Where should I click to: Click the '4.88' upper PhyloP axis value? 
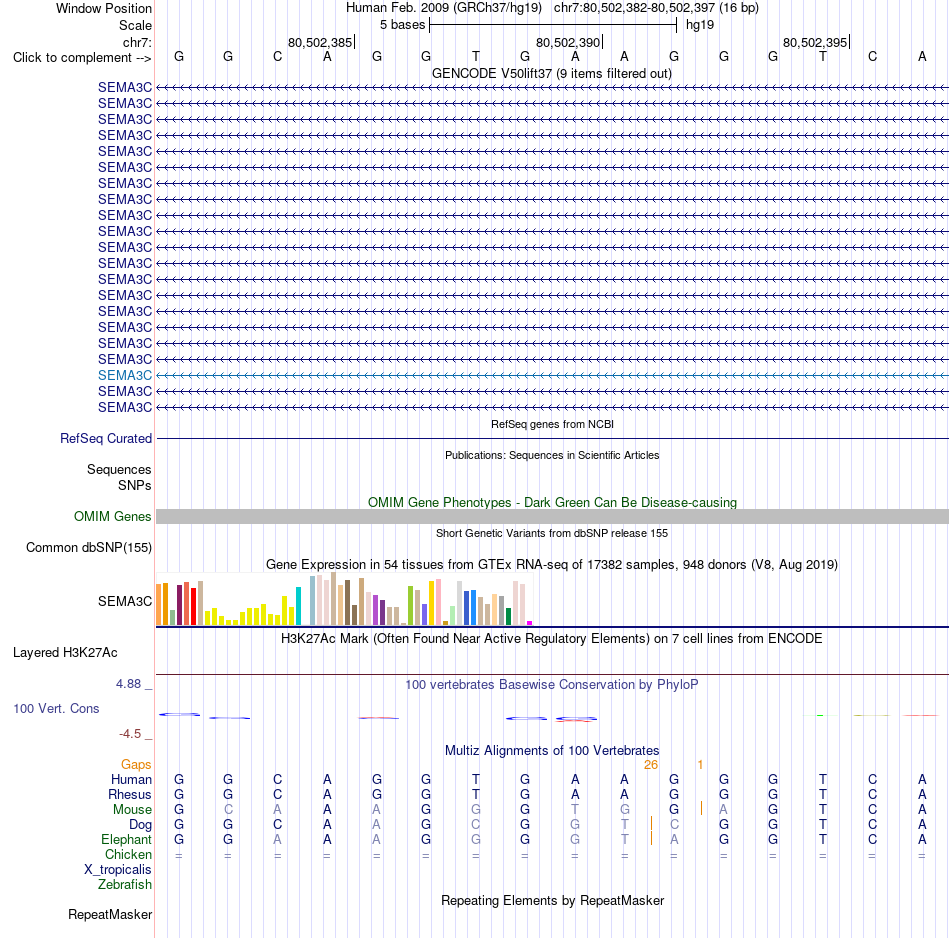click(x=128, y=684)
